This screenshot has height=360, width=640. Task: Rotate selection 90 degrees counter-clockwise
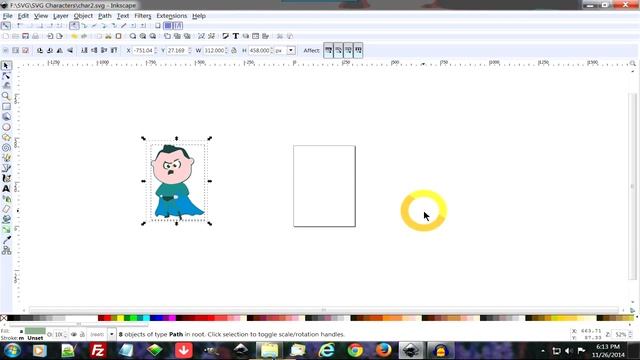[x=40, y=51]
